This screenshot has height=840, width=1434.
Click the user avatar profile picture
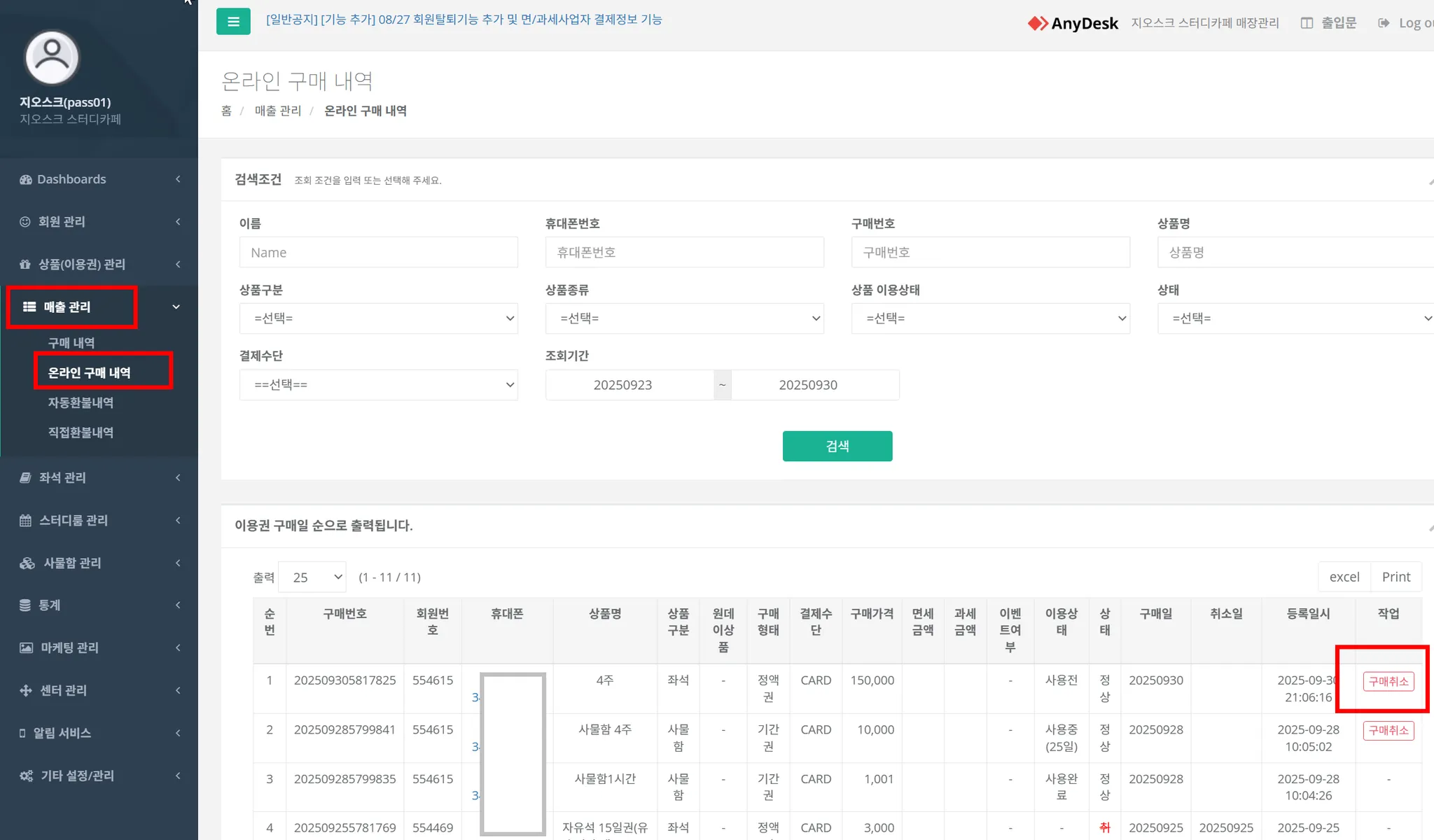click(52, 57)
